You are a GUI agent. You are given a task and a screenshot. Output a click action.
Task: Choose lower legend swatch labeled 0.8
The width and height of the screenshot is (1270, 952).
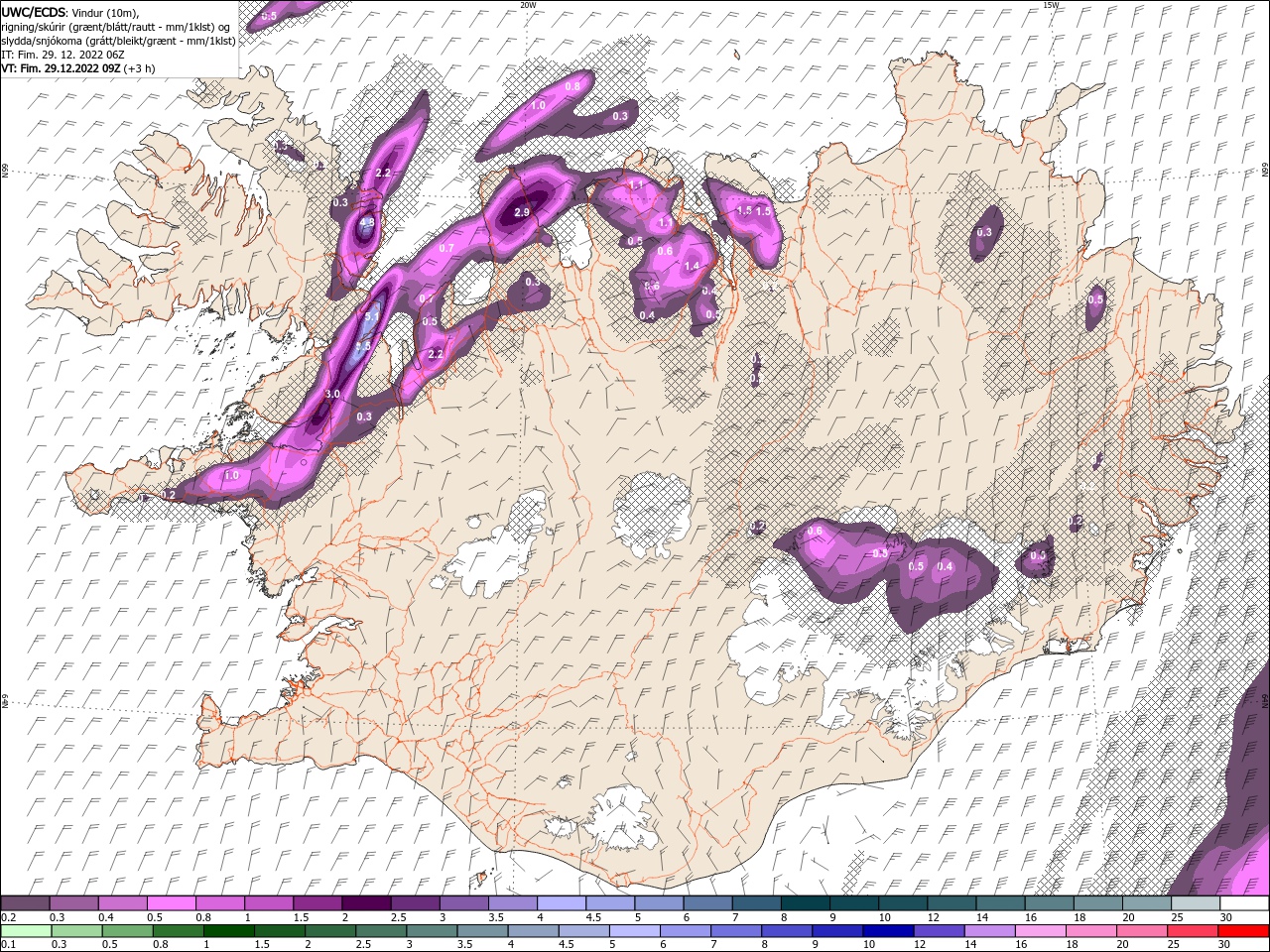point(178,931)
